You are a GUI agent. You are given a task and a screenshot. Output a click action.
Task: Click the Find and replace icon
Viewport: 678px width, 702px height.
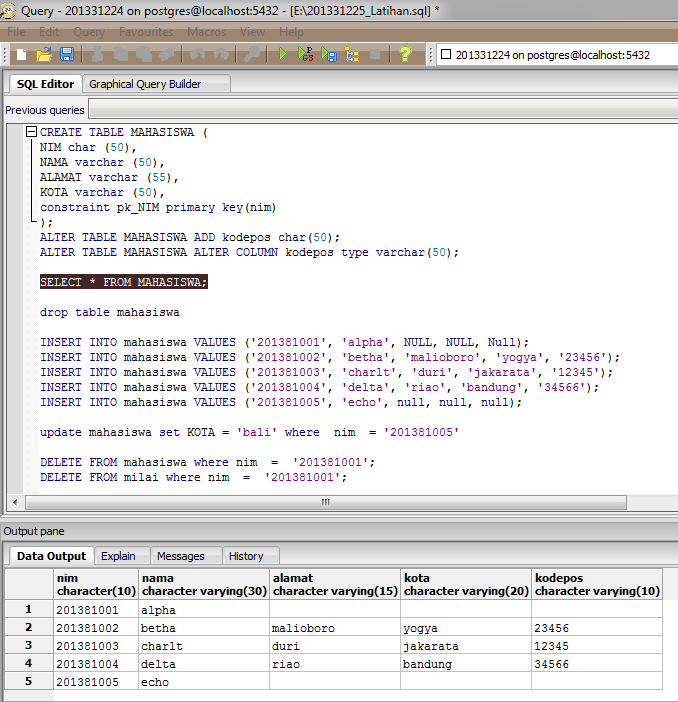pyautogui.click(x=252, y=55)
